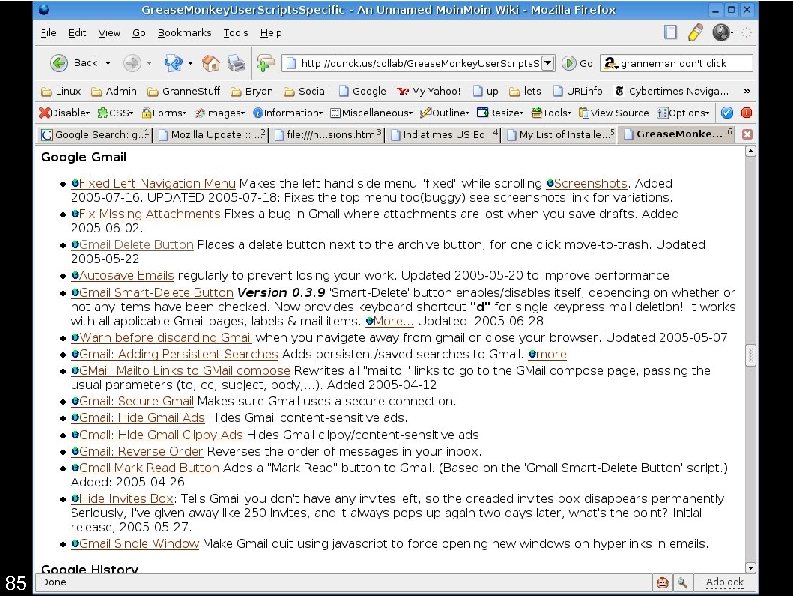Open Miscellaneous menu in web developer toolbar
The width and height of the screenshot is (793, 596).
pyautogui.click(x=371, y=113)
